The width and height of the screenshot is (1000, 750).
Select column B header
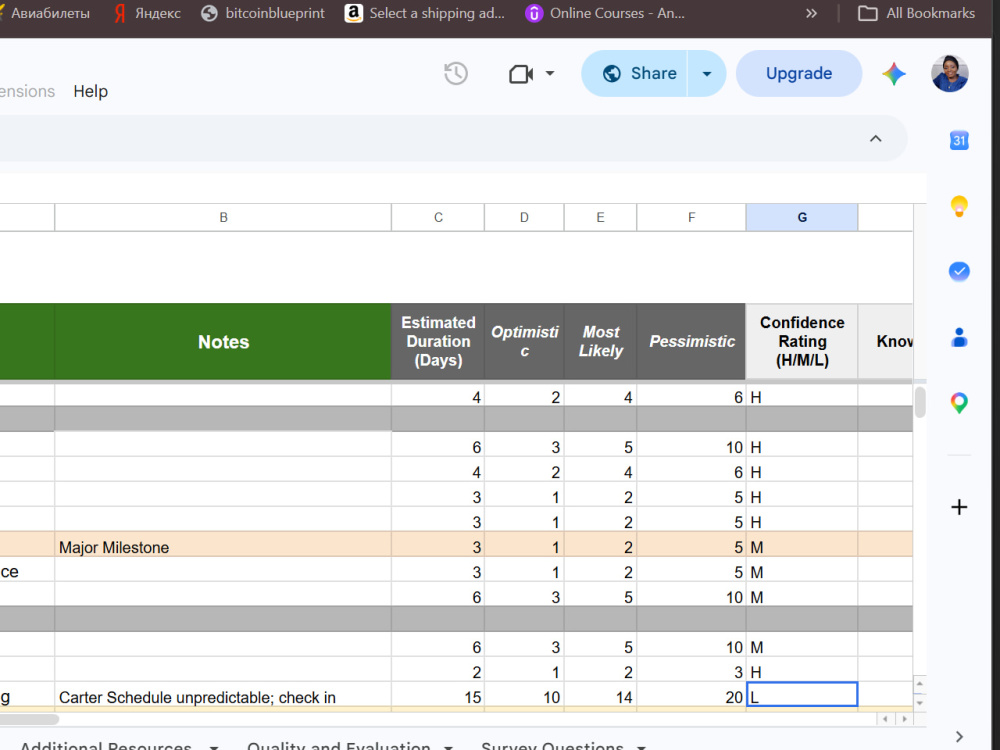pos(223,217)
